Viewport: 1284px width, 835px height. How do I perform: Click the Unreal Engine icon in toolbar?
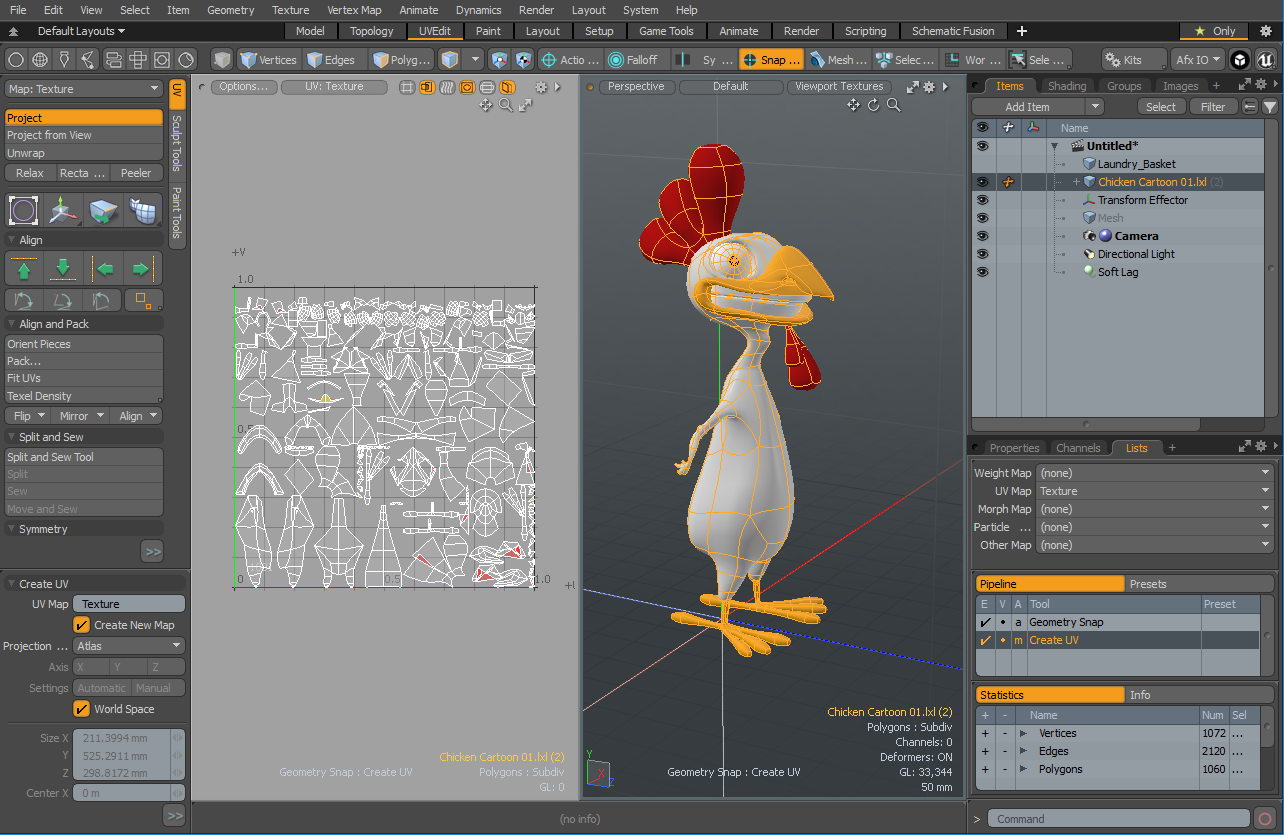coord(1267,60)
